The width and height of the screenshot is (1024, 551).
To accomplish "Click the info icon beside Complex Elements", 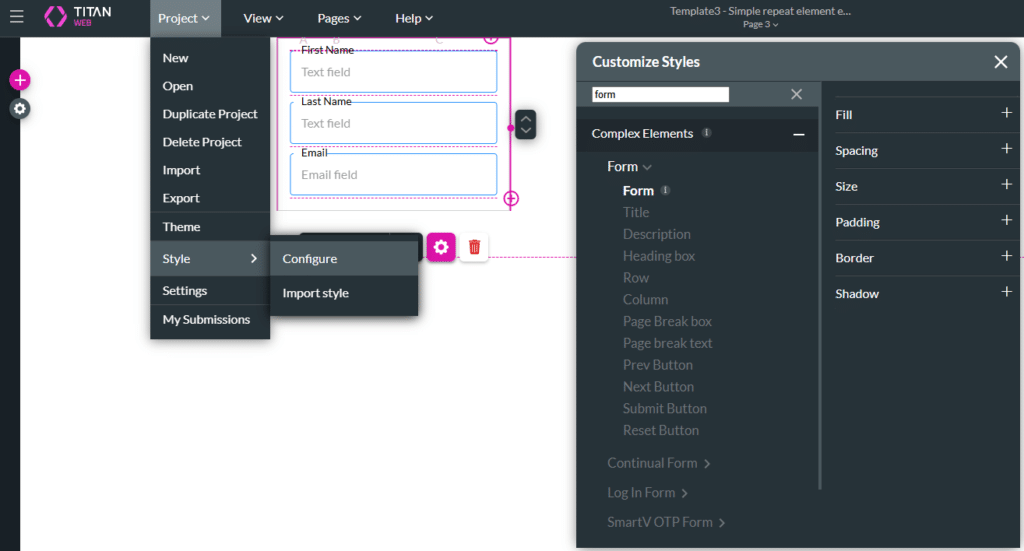I will click(x=706, y=133).
